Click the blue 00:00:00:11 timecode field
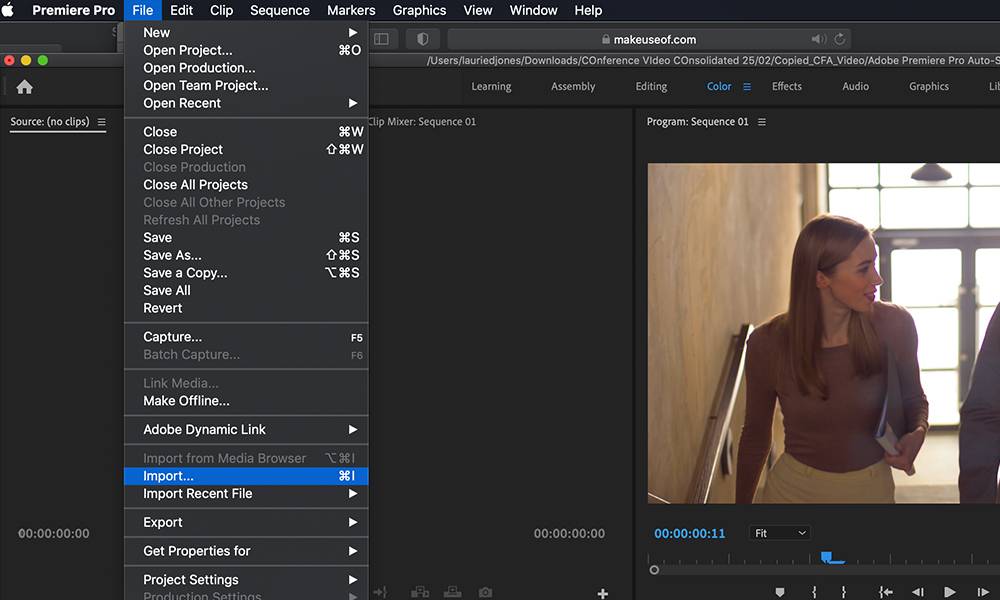This screenshot has height=600, width=1000. [689, 533]
